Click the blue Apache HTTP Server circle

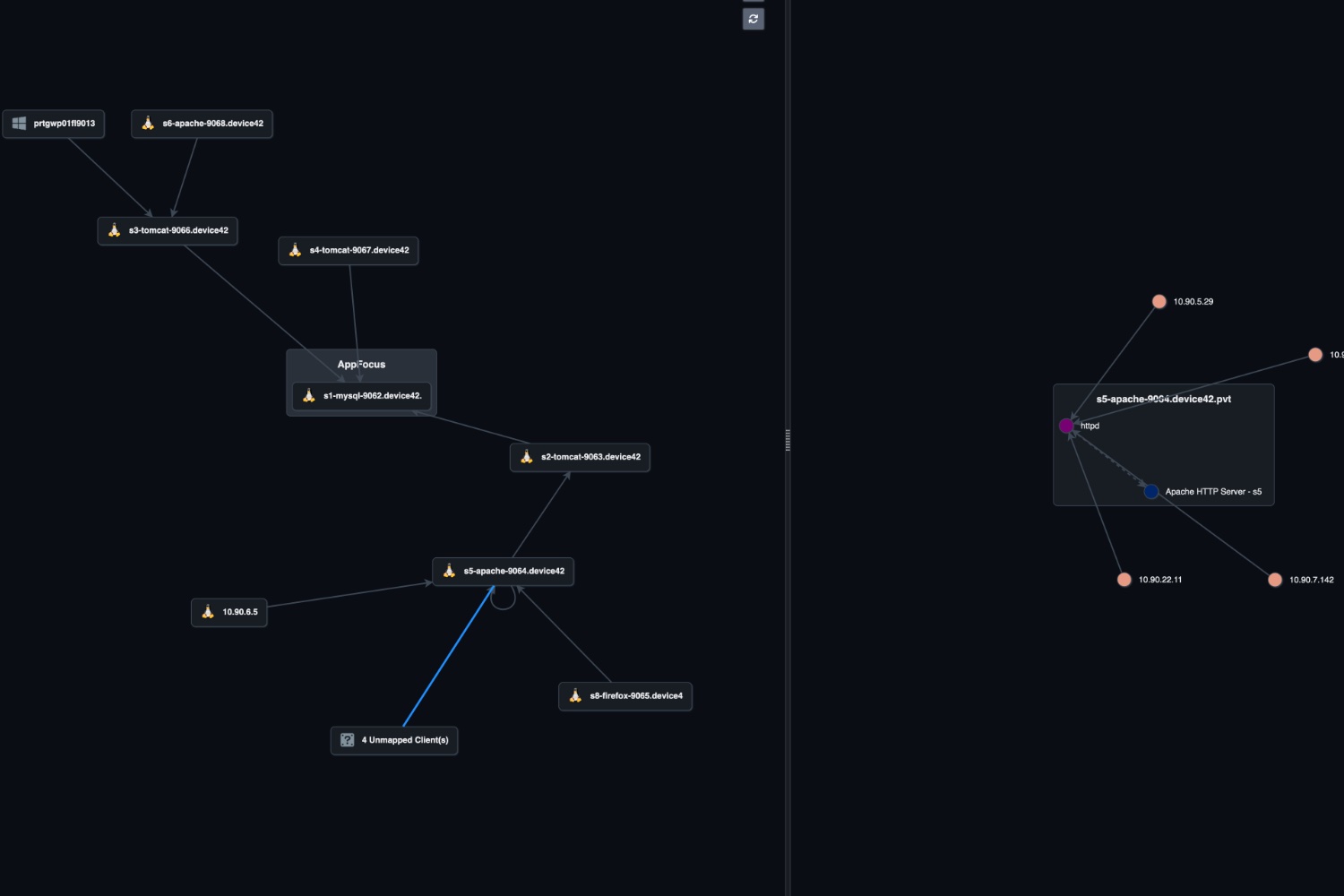tap(1151, 492)
